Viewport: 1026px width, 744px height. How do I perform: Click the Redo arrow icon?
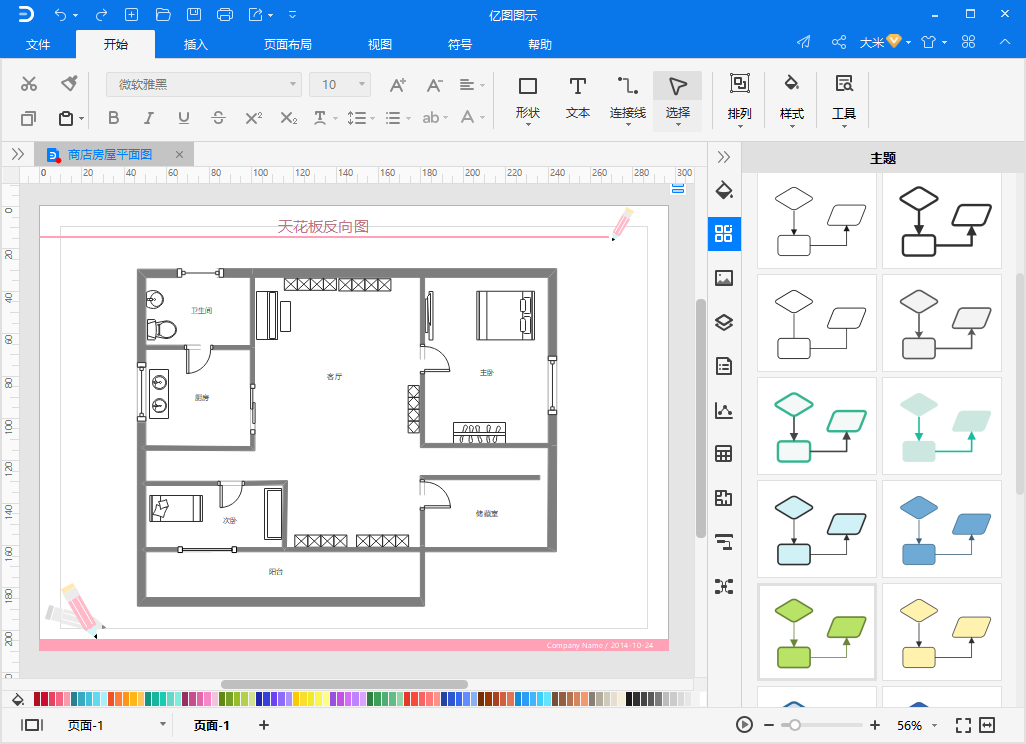[x=101, y=14]
